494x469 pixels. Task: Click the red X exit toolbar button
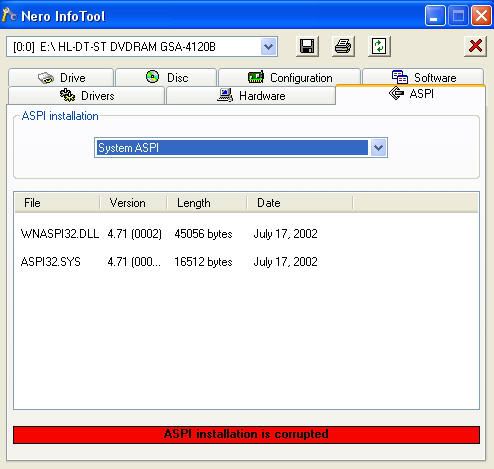coord(475,46)
